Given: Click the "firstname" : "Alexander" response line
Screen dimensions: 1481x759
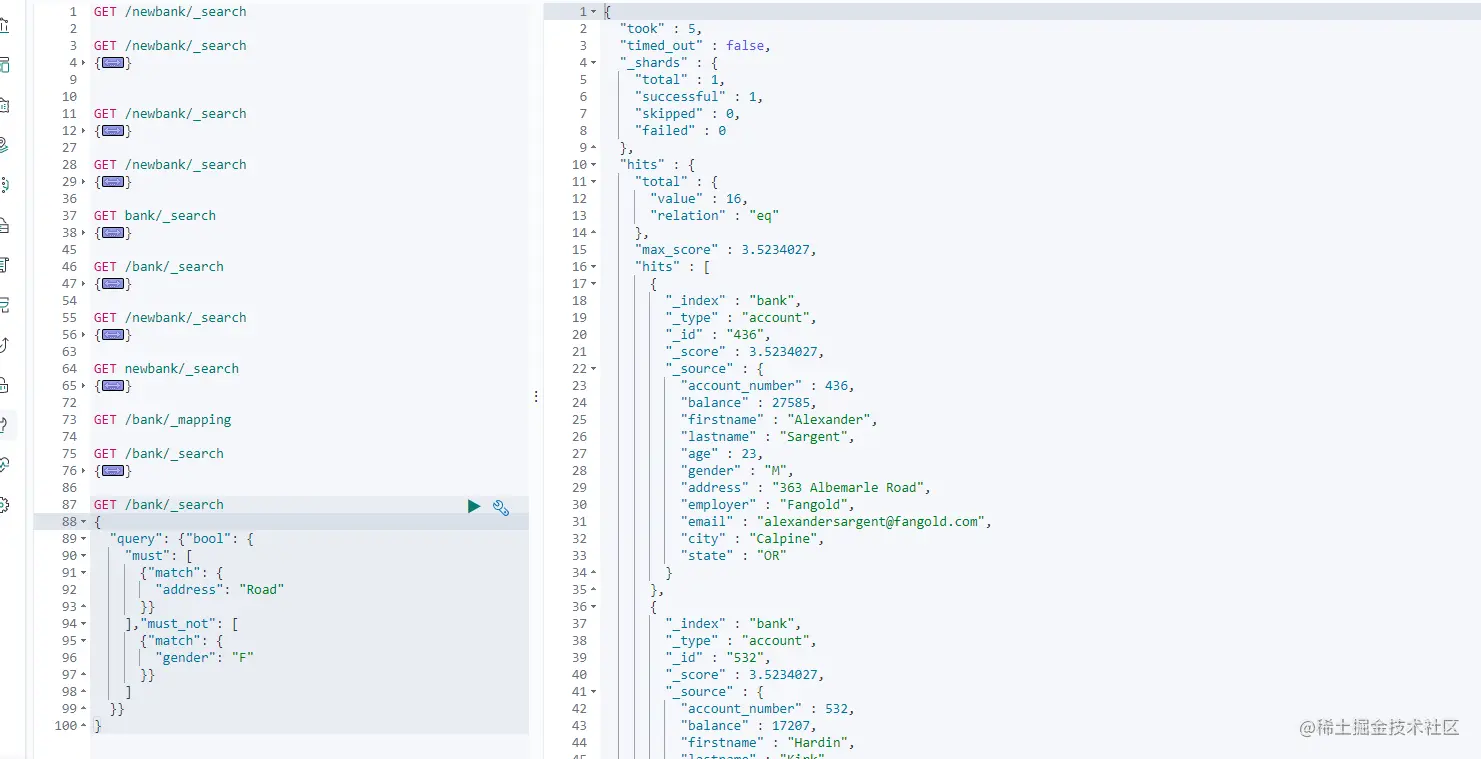Looking at the screenshot, I should pyautogui.click(x=779, y=420).
